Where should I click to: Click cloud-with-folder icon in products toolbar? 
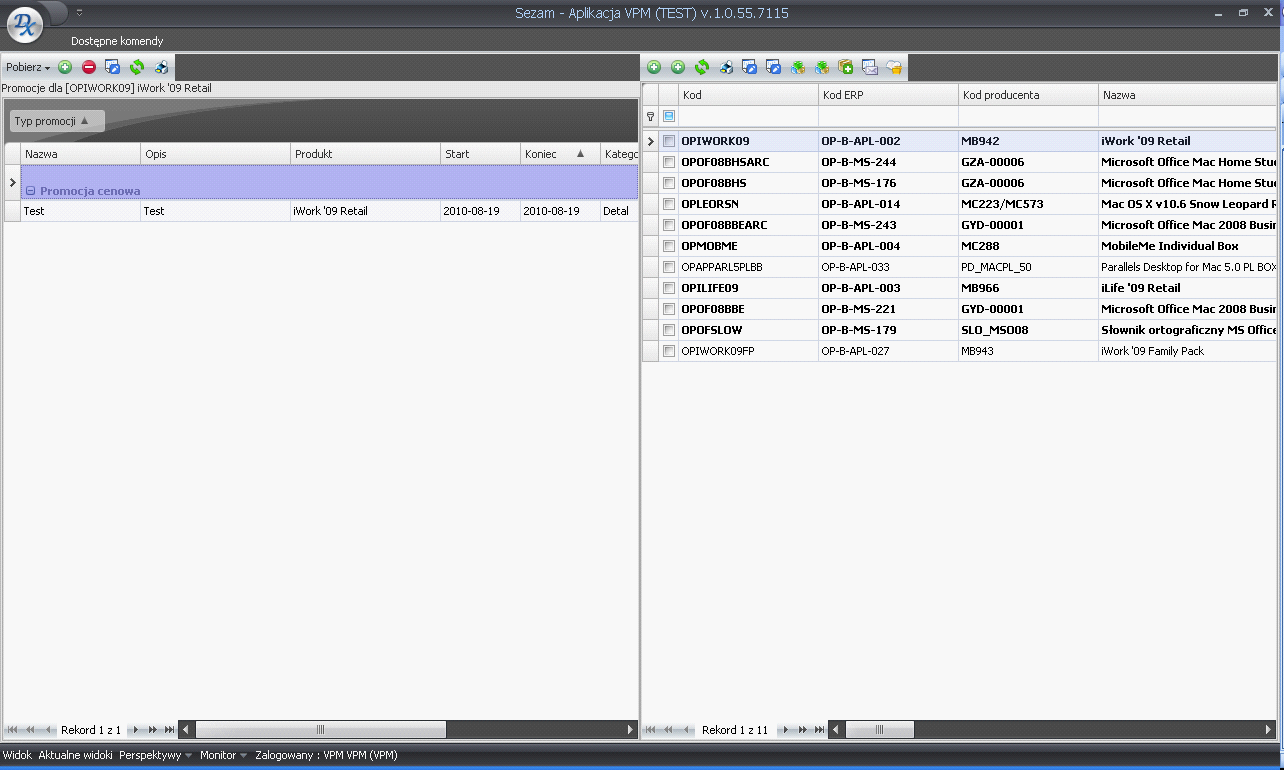(894, 67)
